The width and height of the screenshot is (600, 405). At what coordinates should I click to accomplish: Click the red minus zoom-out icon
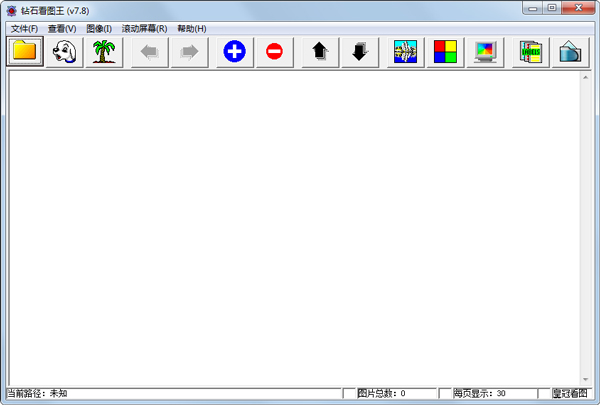point(274,51)
